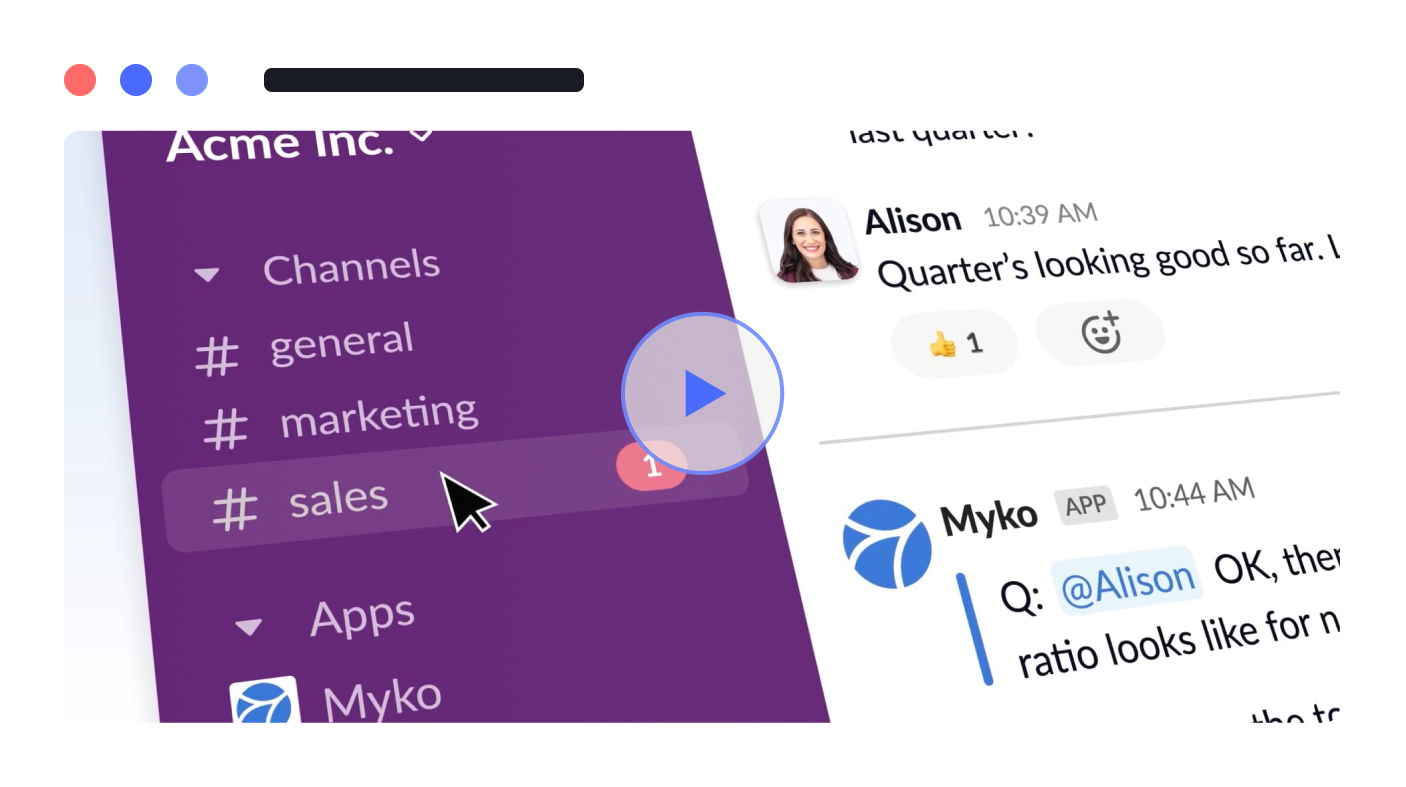Image resolution: width=1406 pixels, height=787 pixels.
Task: Click the unread badge on sales
Action: click(x=652, y=466)
